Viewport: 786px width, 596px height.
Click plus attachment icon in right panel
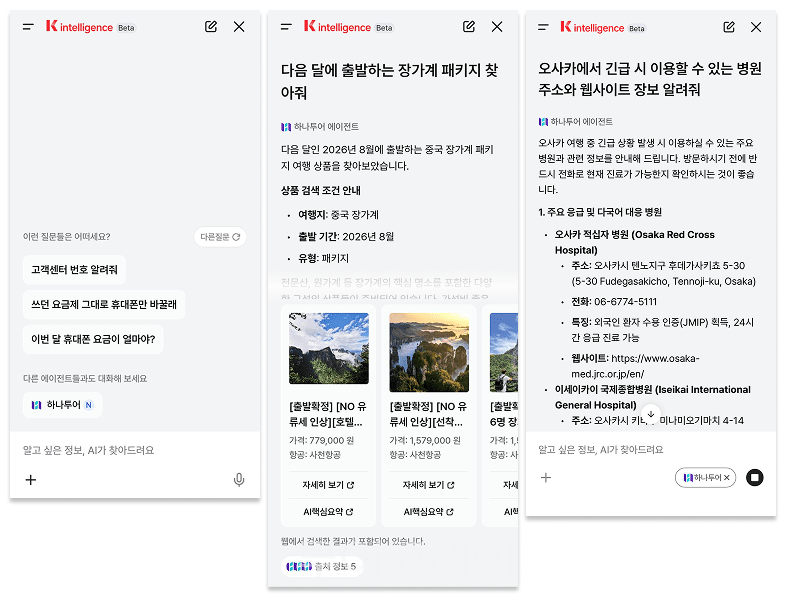tap(546, 478)
